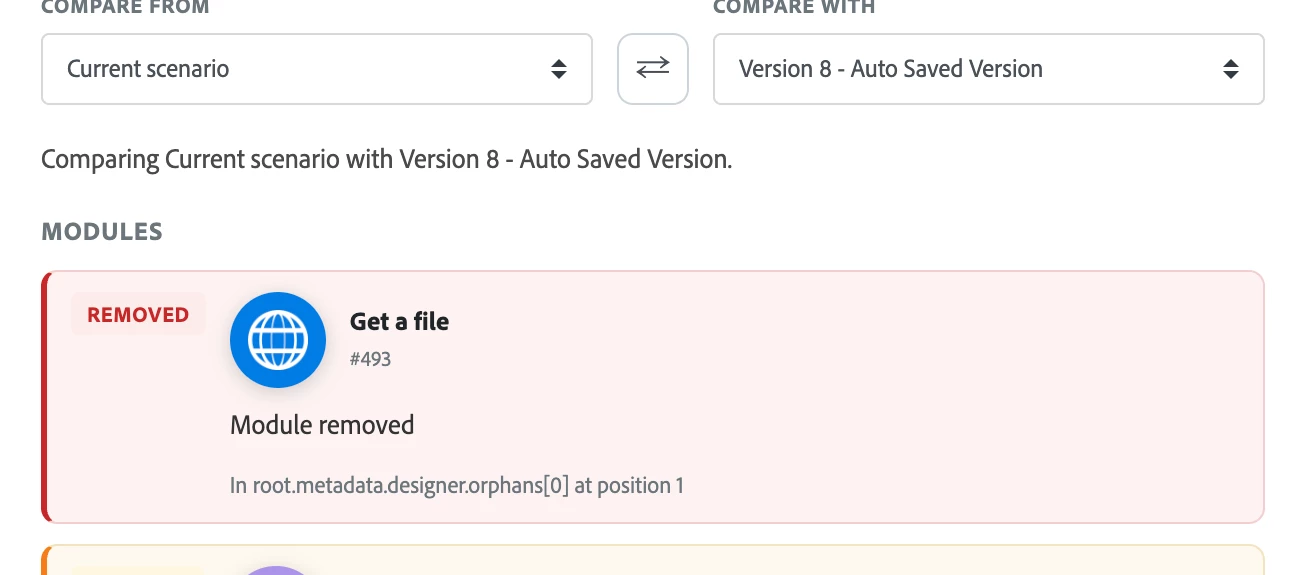
Task: Click the Module removed description text
Action: pyautogui.click(x=322, y=425)
